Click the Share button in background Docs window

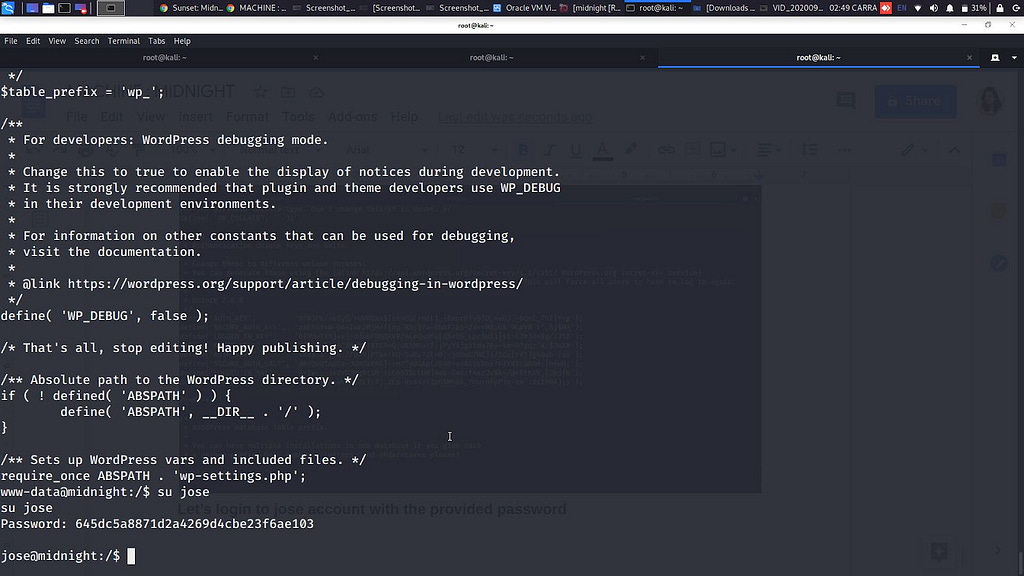click(915, 101)
